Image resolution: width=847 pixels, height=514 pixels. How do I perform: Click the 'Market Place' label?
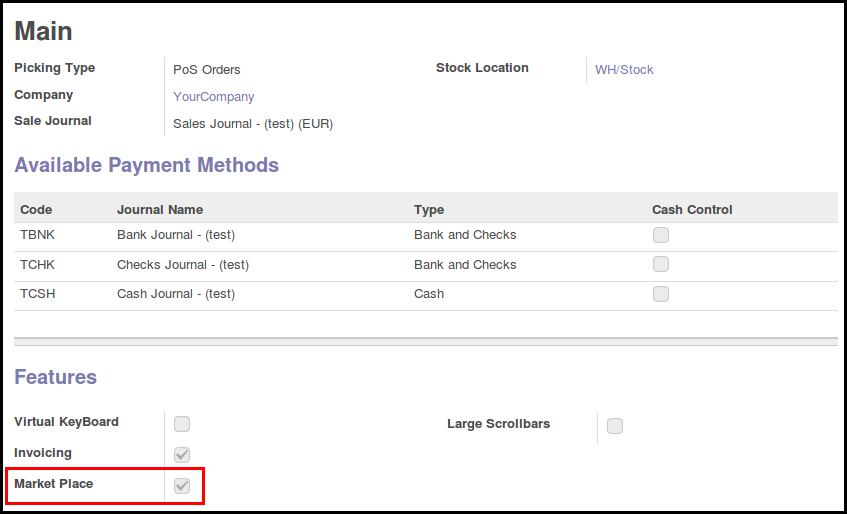coord(53,484)
